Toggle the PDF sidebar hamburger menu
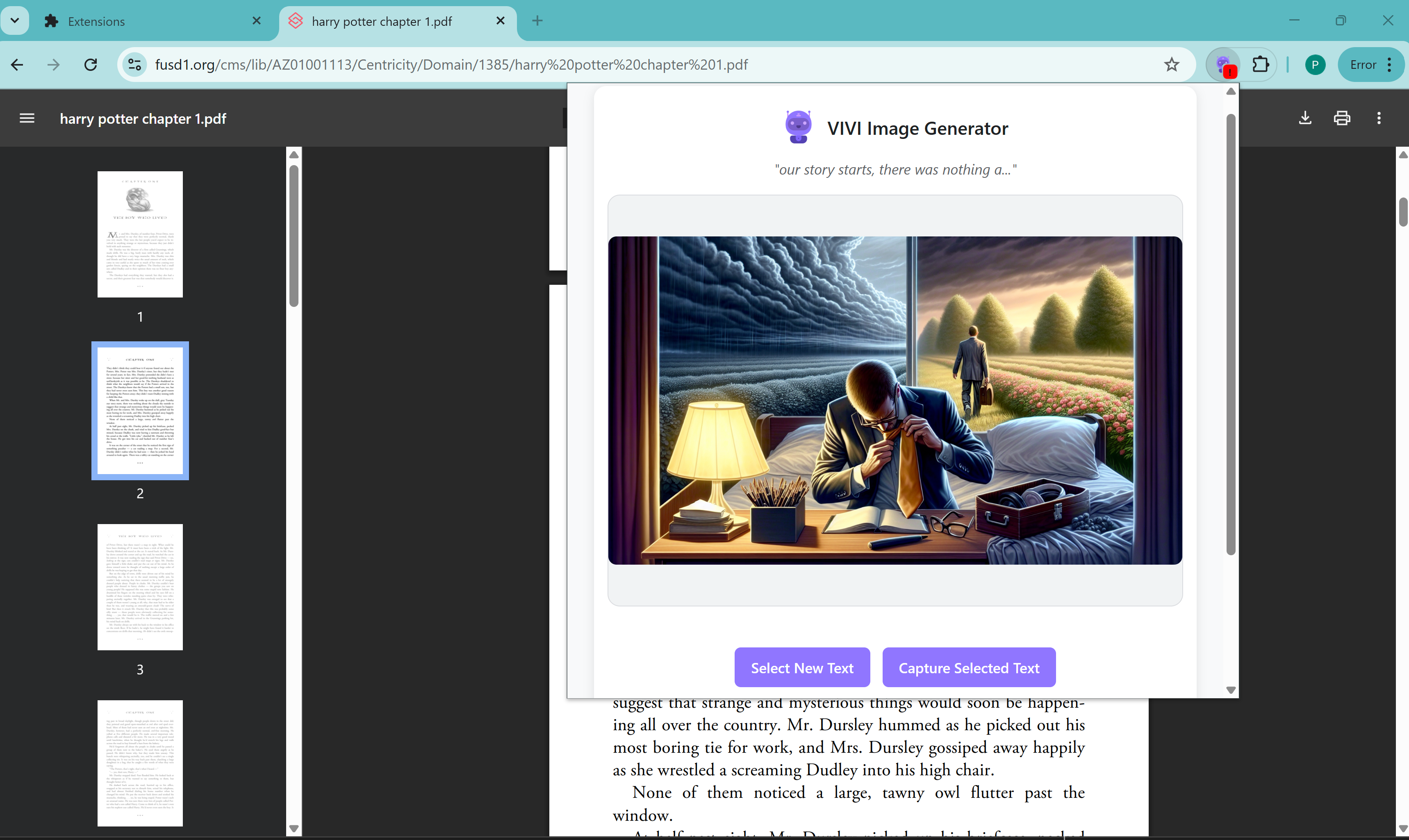 pyautogui.click(x=27, y=118)
